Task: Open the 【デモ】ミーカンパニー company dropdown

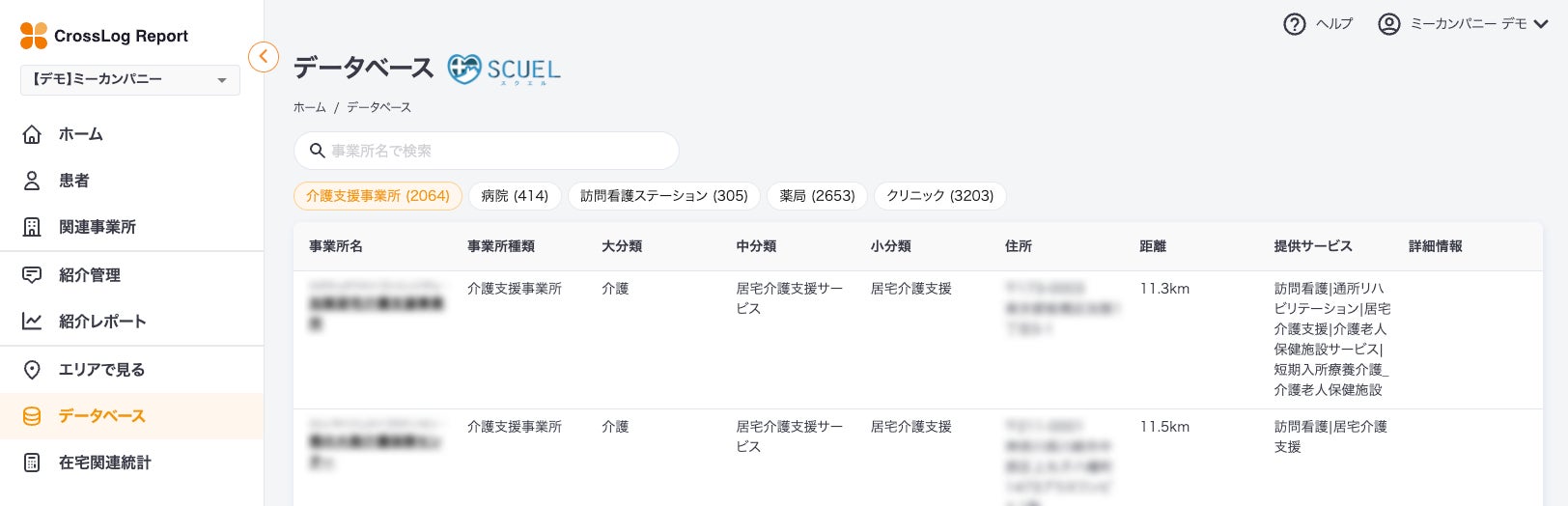Action: [129, 80]
